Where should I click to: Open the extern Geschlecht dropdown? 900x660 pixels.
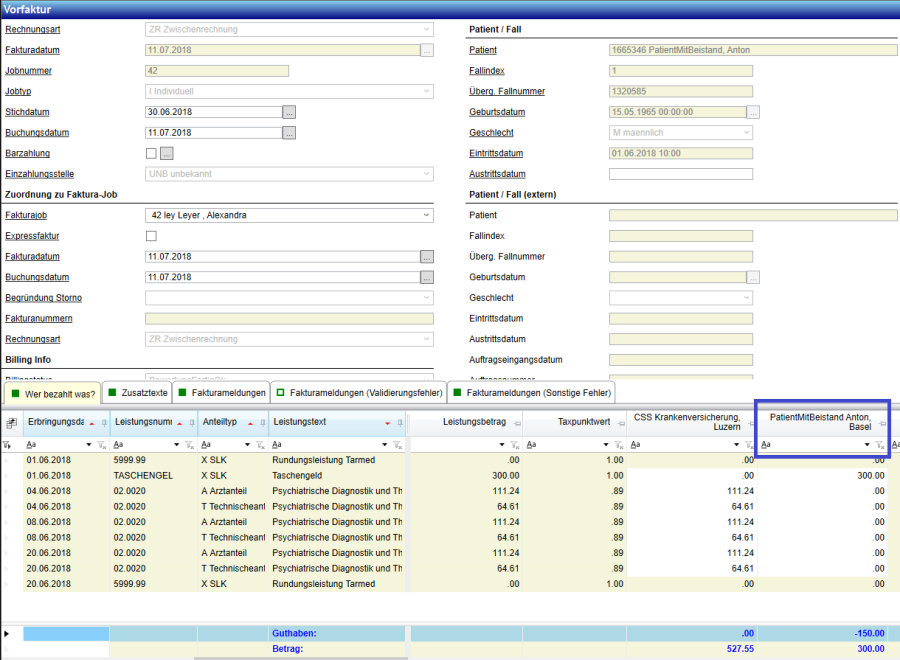coord(747,298)
